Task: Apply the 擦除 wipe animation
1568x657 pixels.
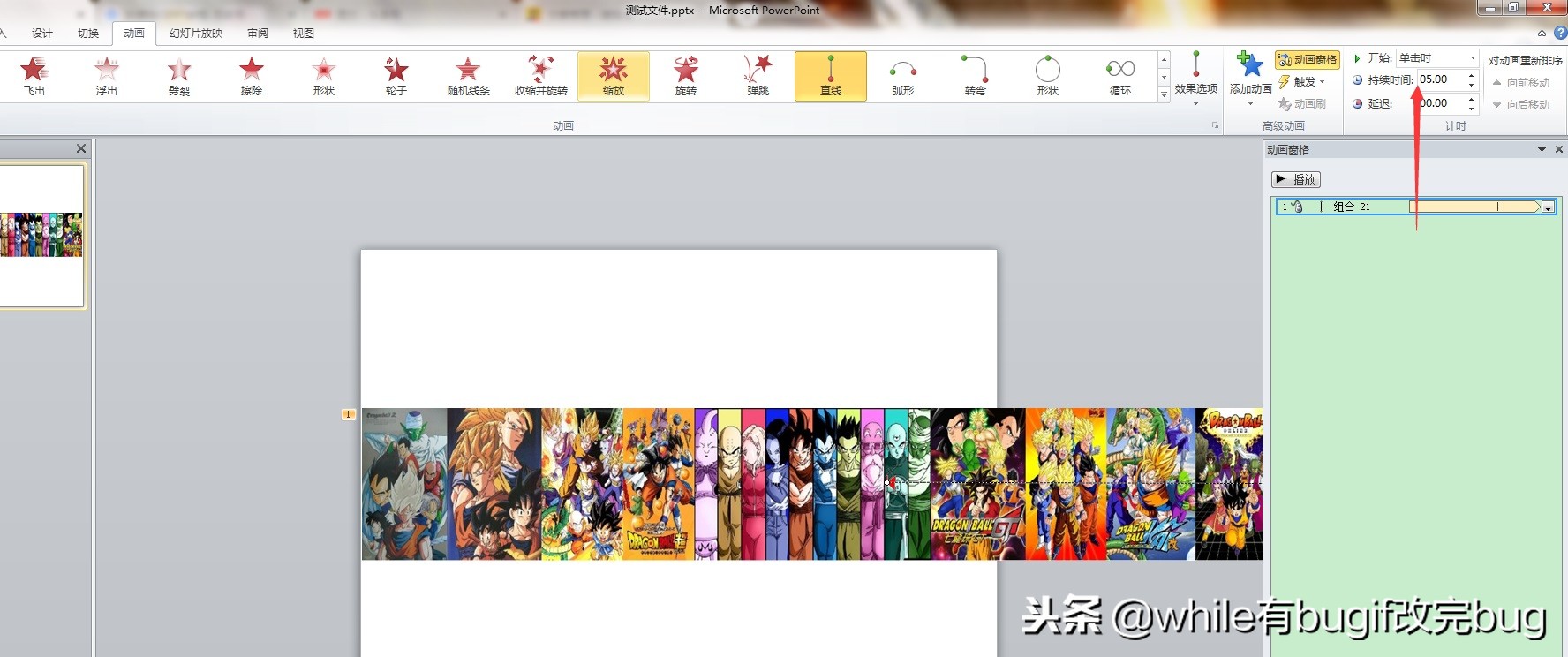Action: click(252, 76)
